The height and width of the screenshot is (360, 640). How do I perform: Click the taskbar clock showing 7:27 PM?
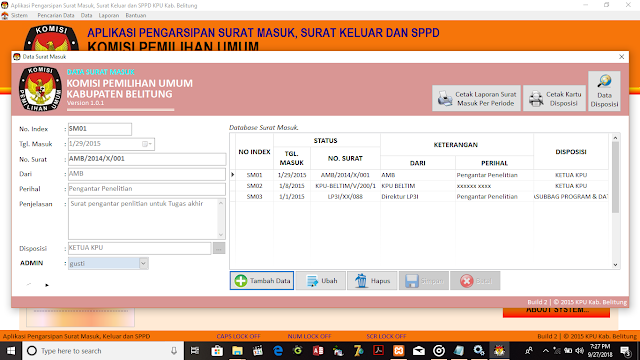[x=600, y=351]
